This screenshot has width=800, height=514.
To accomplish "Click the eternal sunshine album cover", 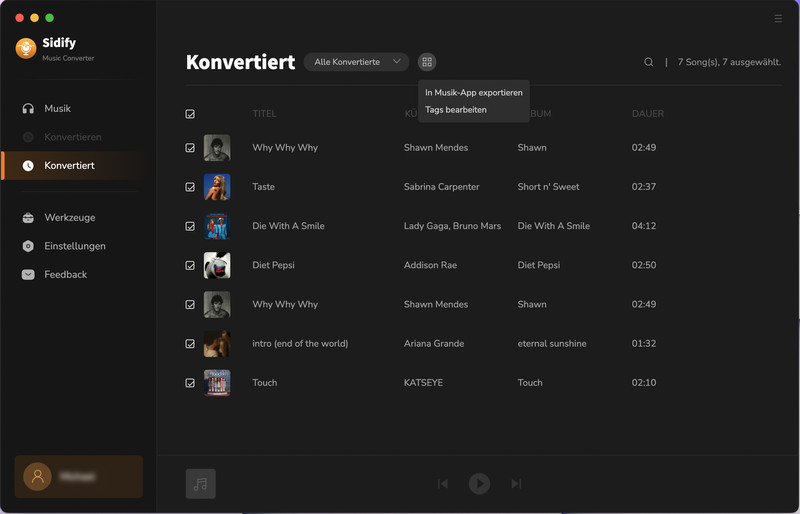I will [217, 344].
